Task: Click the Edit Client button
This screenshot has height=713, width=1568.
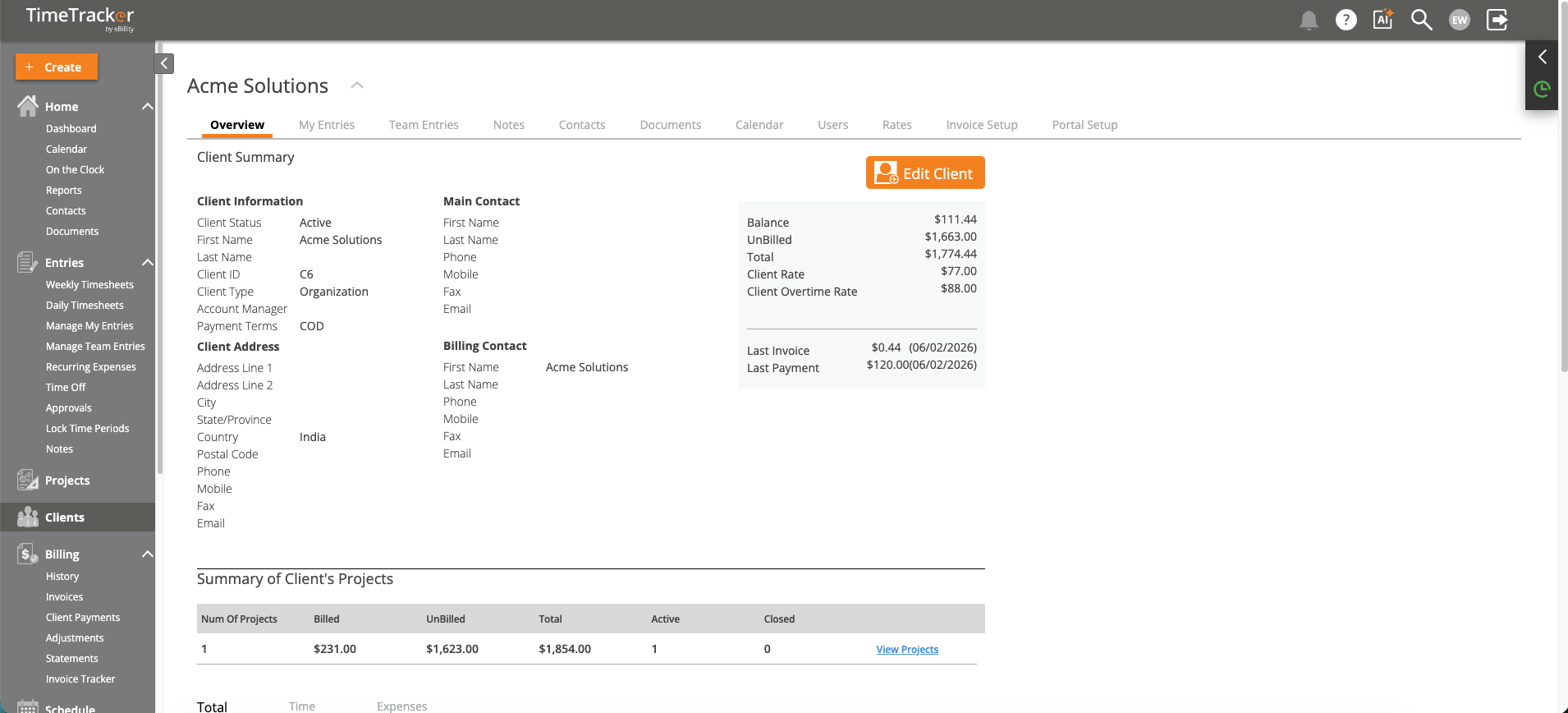Action: tap(925, 172)
